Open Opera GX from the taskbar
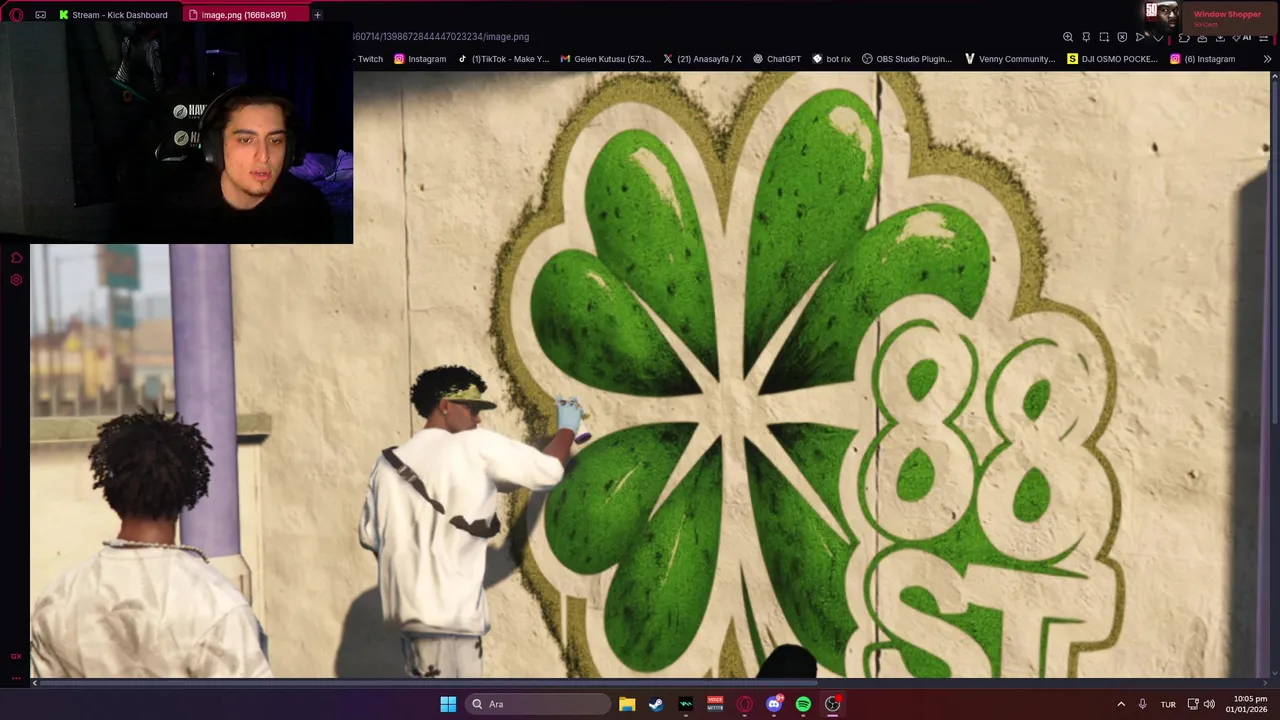Viewport: 1280px width, 720px height. tap(744, 704)
